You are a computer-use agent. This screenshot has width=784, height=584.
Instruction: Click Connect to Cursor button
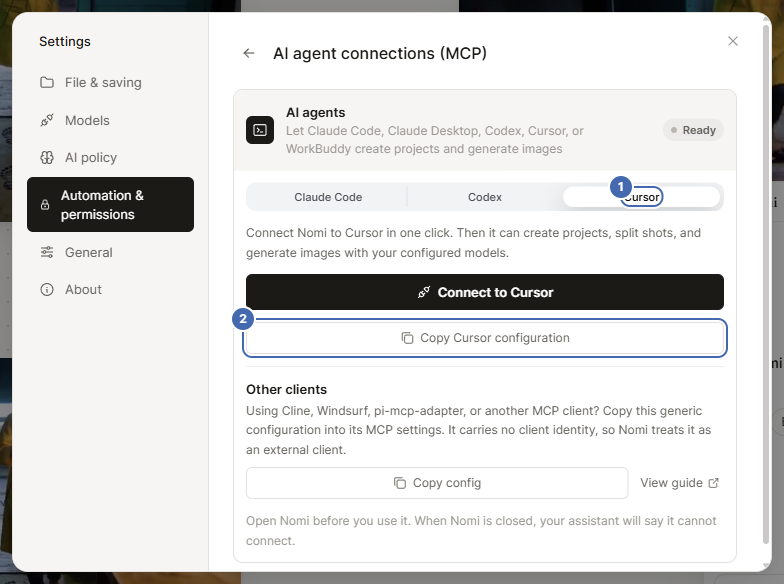point(484,292)
